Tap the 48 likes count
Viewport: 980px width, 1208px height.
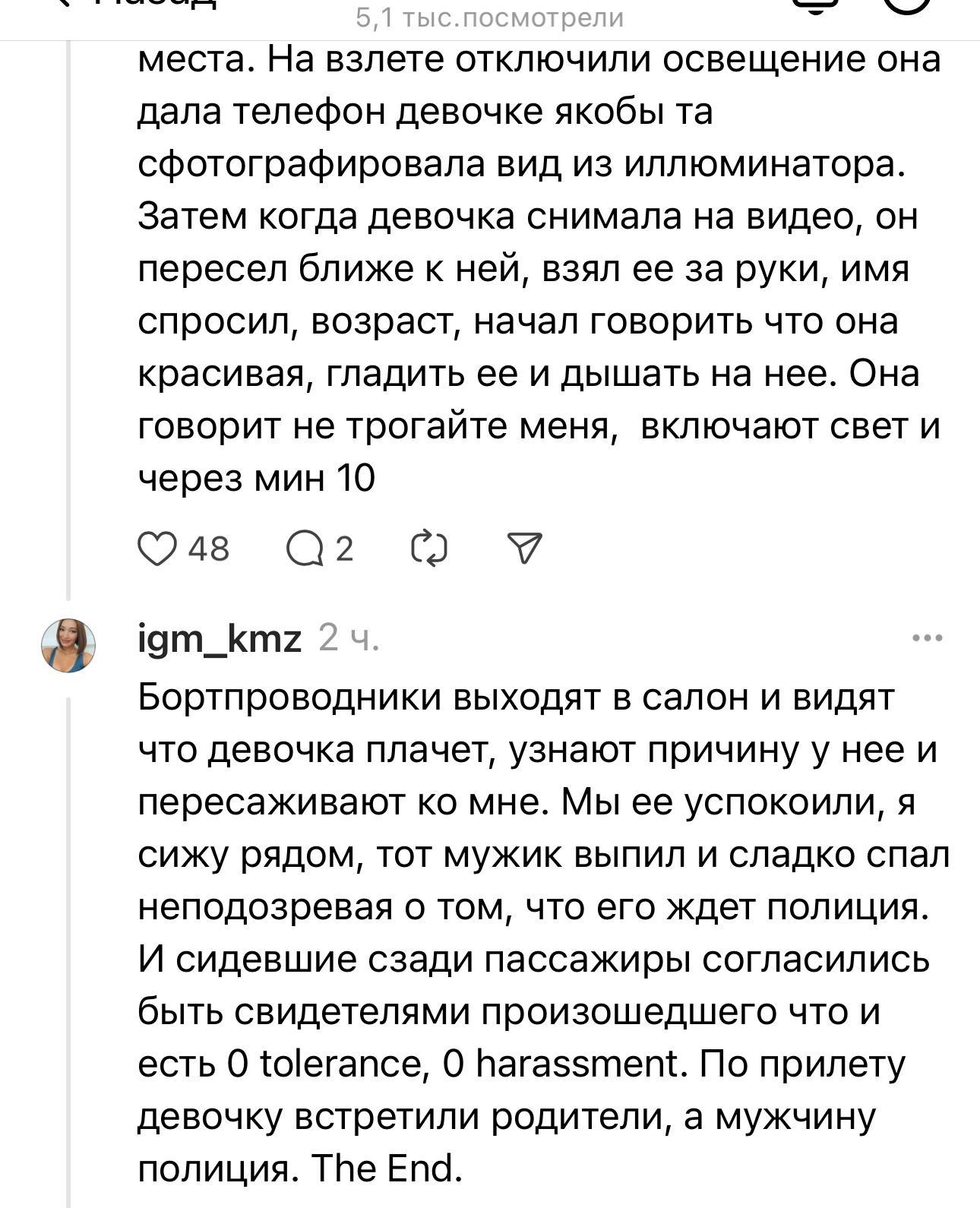[209, 549]
